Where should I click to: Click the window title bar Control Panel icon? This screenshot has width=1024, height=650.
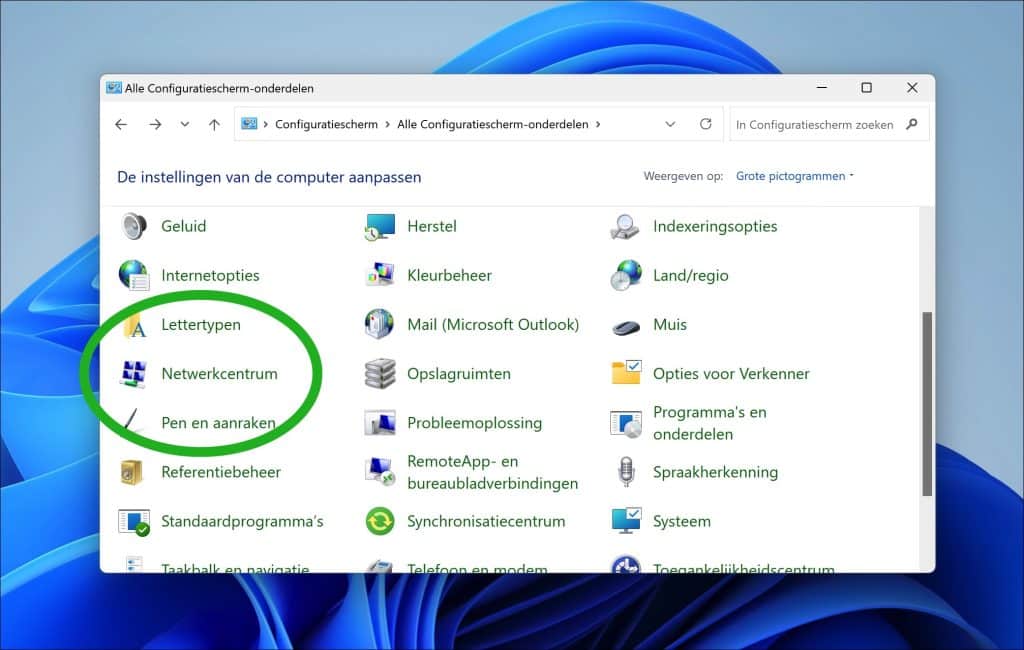[x=114, y=88]
